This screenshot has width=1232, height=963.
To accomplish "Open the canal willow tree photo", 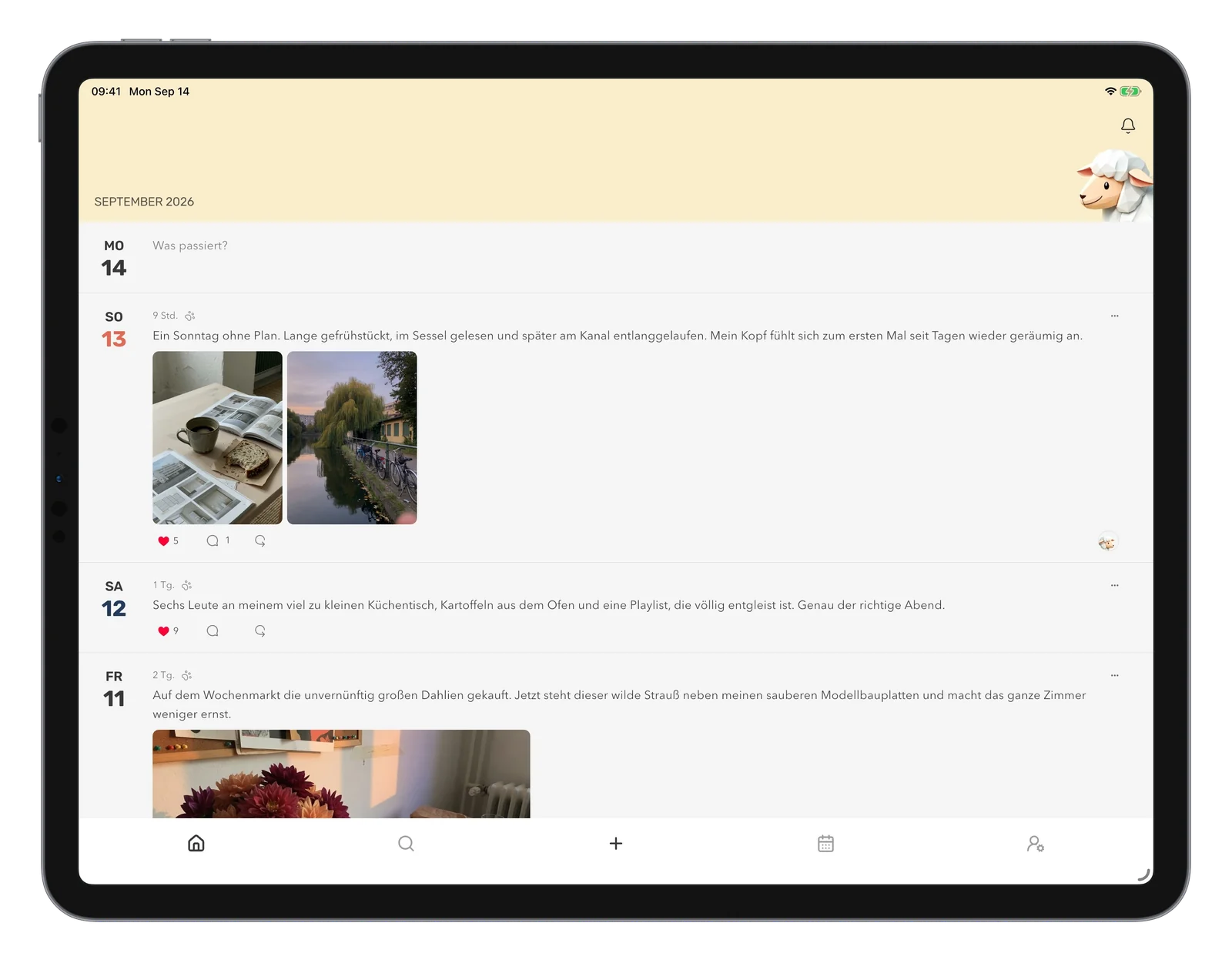I will point(352,437).
